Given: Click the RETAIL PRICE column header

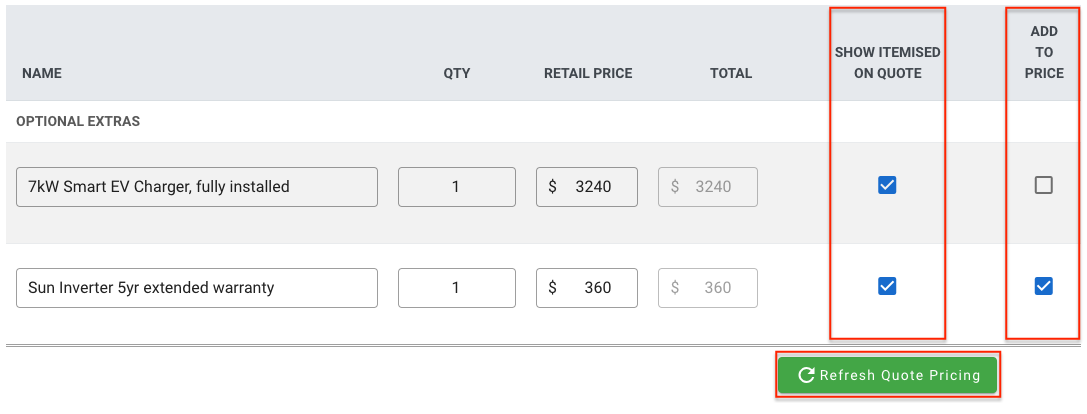Looking at the screenshot, I should [x=588, y=73].
